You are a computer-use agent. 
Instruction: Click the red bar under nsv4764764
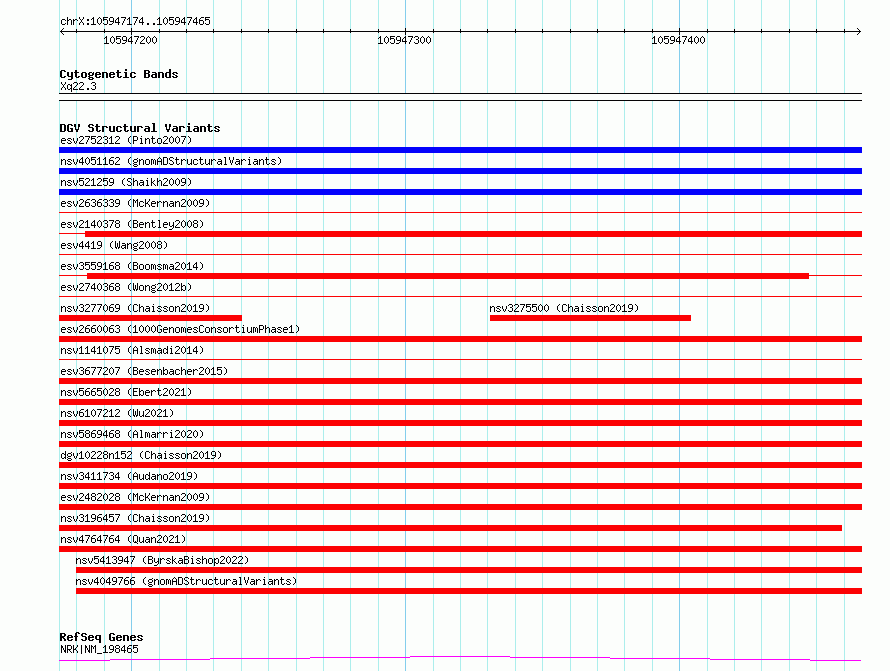[x=460, y=549]
